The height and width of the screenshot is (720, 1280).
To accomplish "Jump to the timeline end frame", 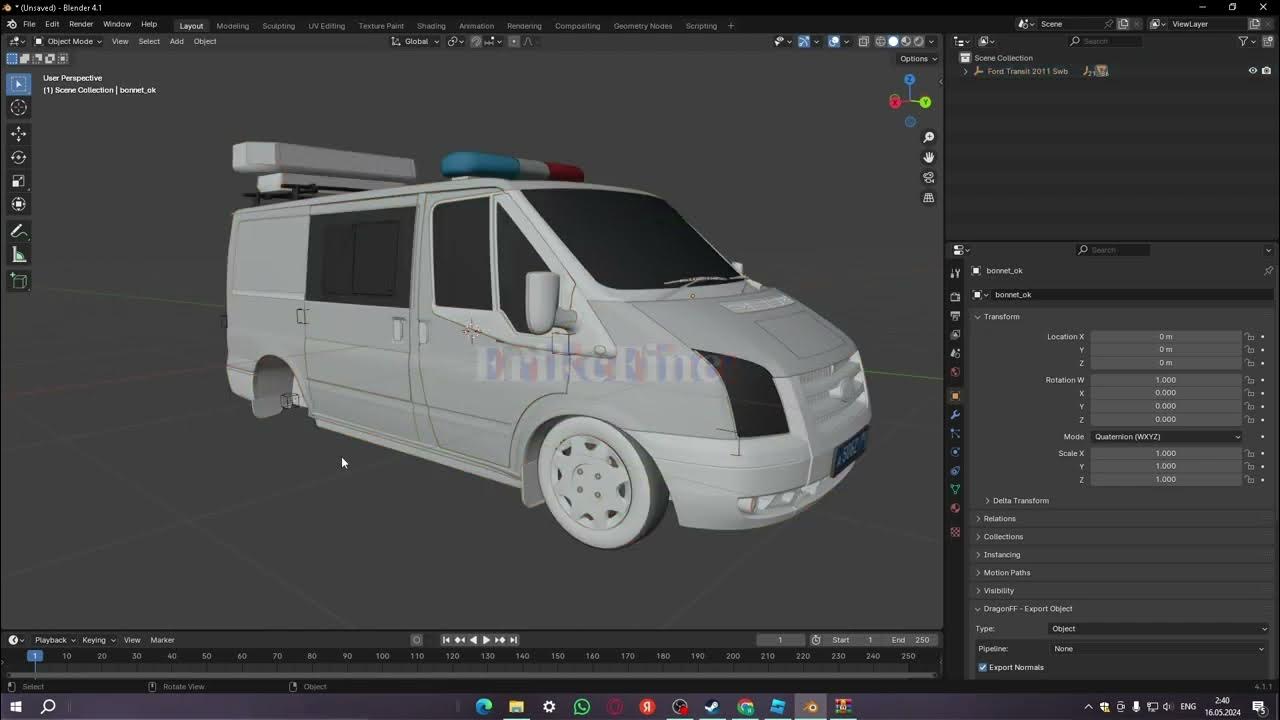I will tap(514, 640).
